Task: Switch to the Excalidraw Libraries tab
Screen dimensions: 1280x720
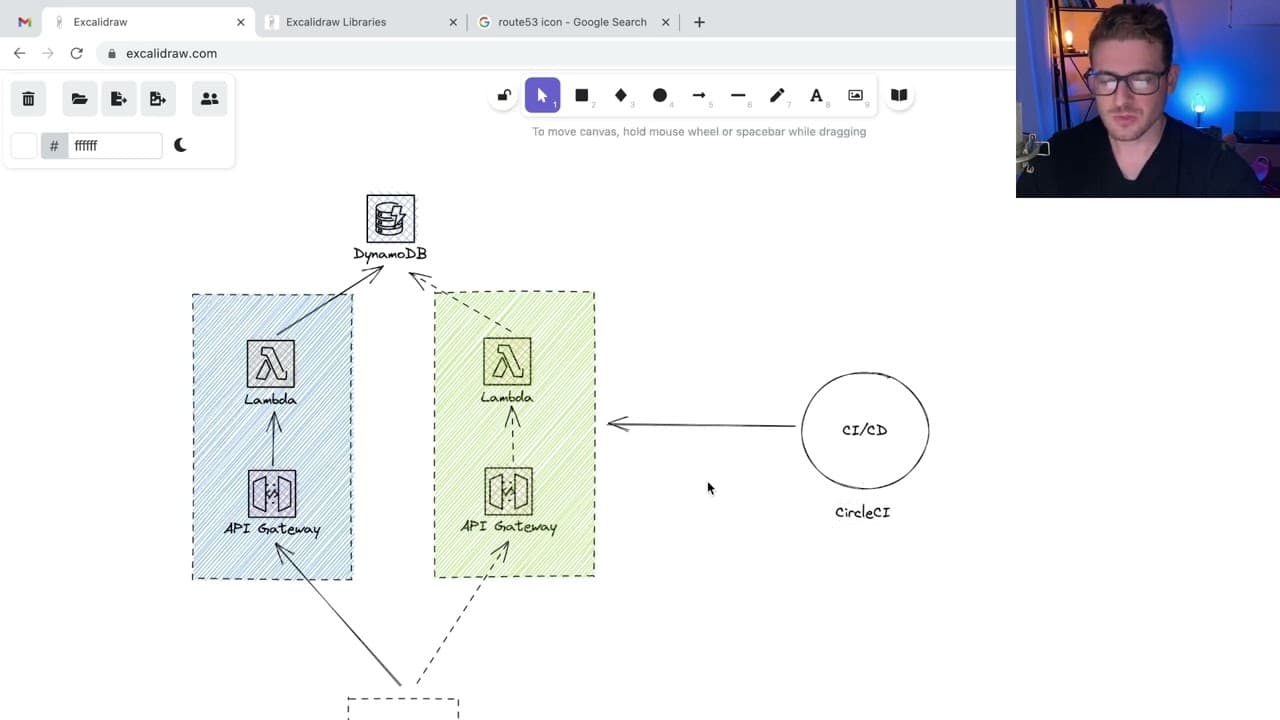Action: tap(359, 22)
